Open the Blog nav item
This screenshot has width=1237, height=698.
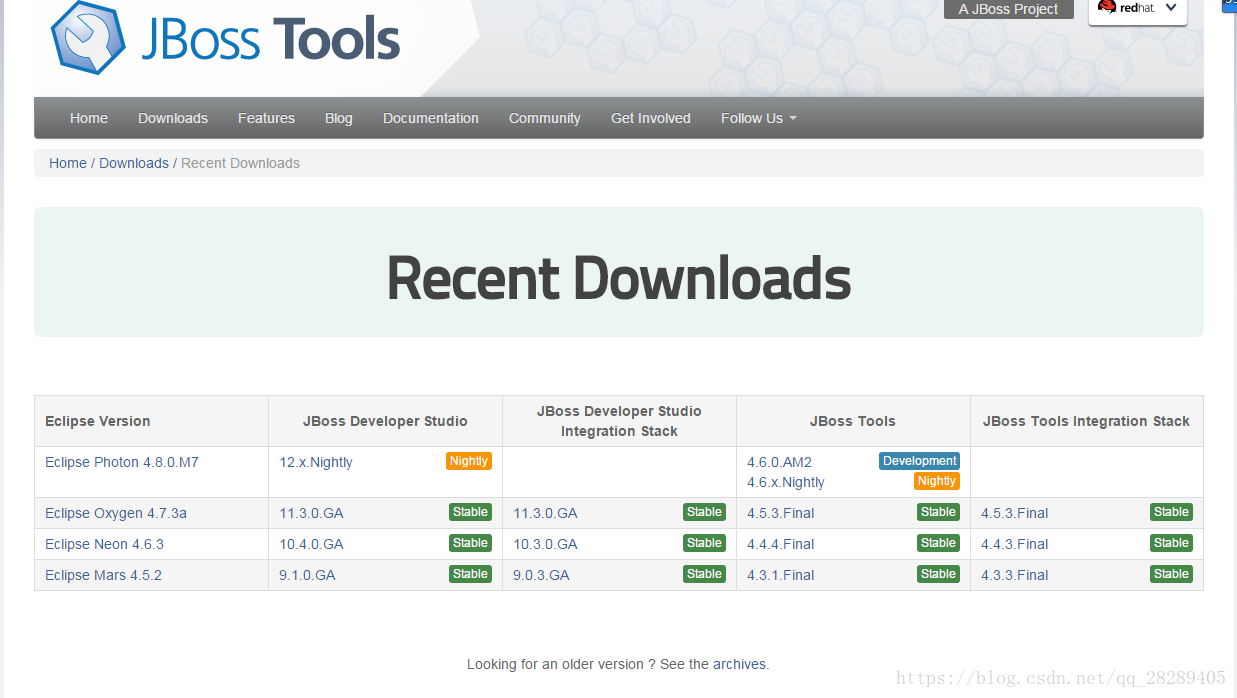(339, 118)
